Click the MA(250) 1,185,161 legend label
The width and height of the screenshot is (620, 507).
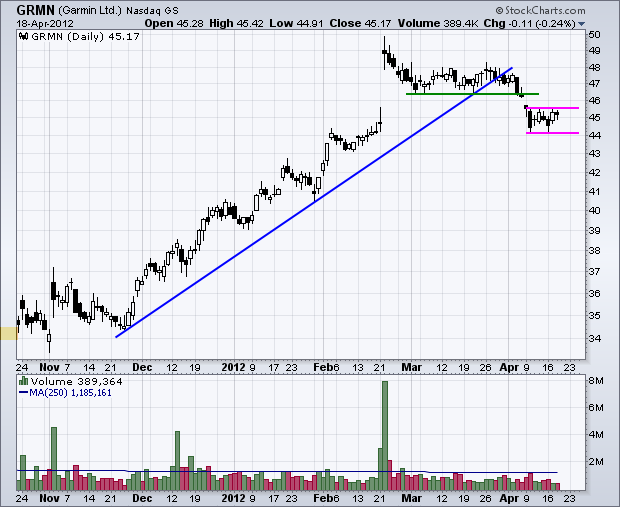[x=65, y=393]
